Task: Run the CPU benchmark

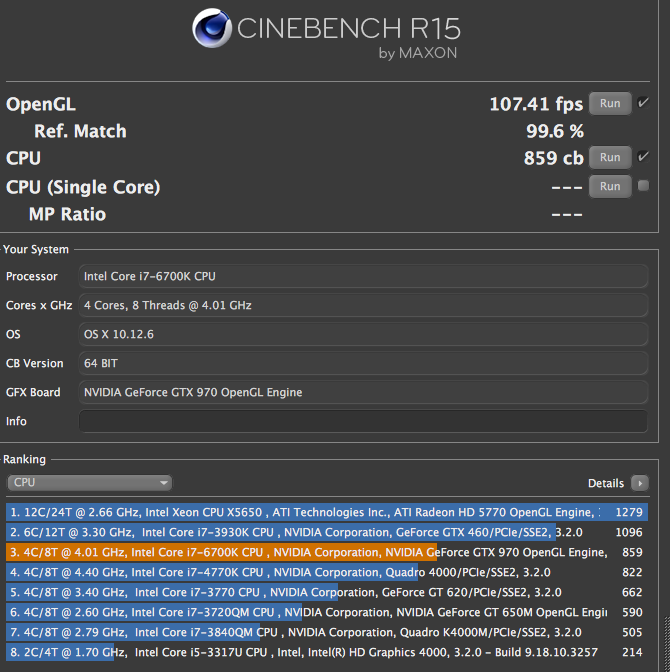Action: tap(610, 157)
